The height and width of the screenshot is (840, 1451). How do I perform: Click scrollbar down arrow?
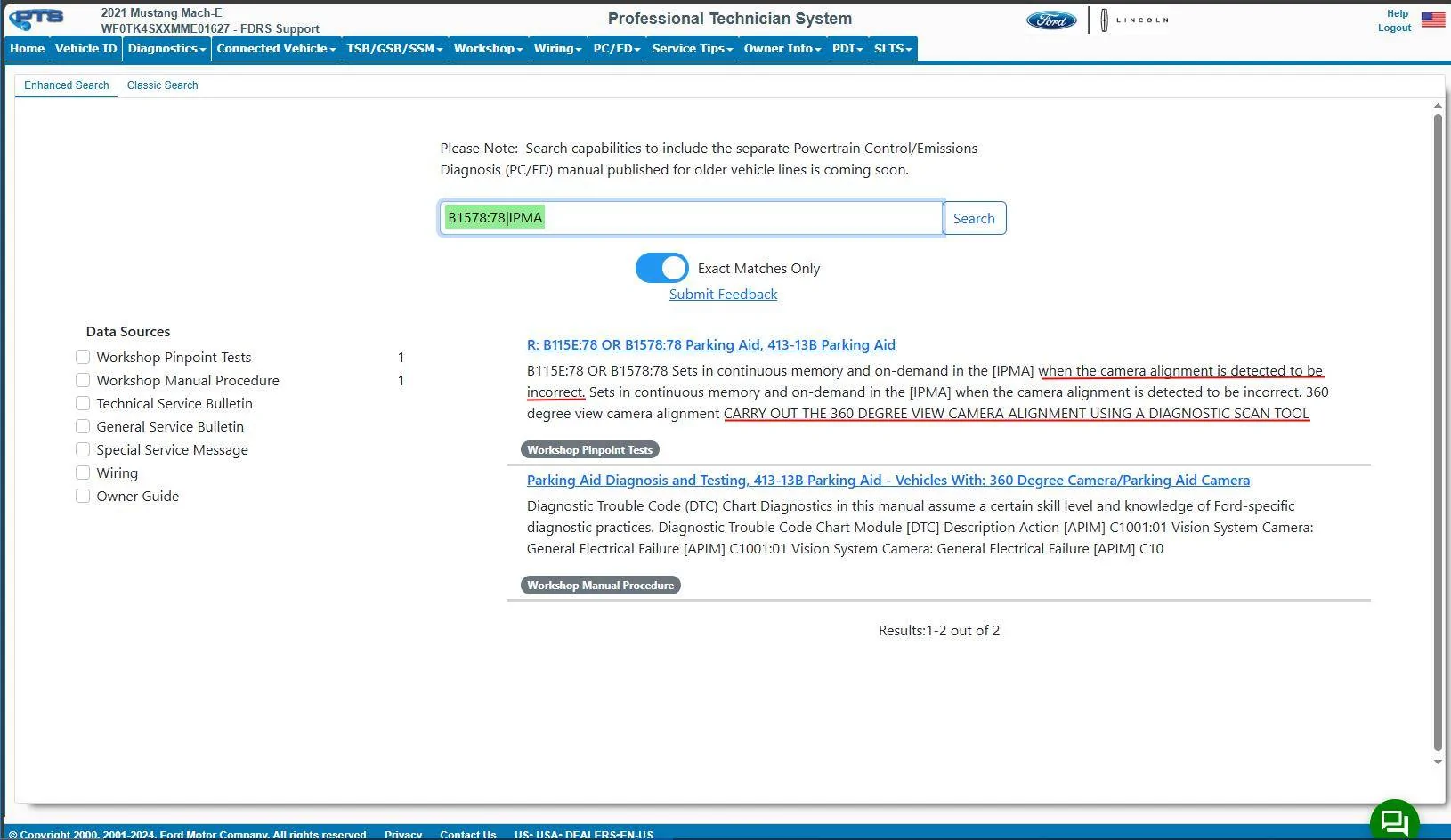(1438, 762)
